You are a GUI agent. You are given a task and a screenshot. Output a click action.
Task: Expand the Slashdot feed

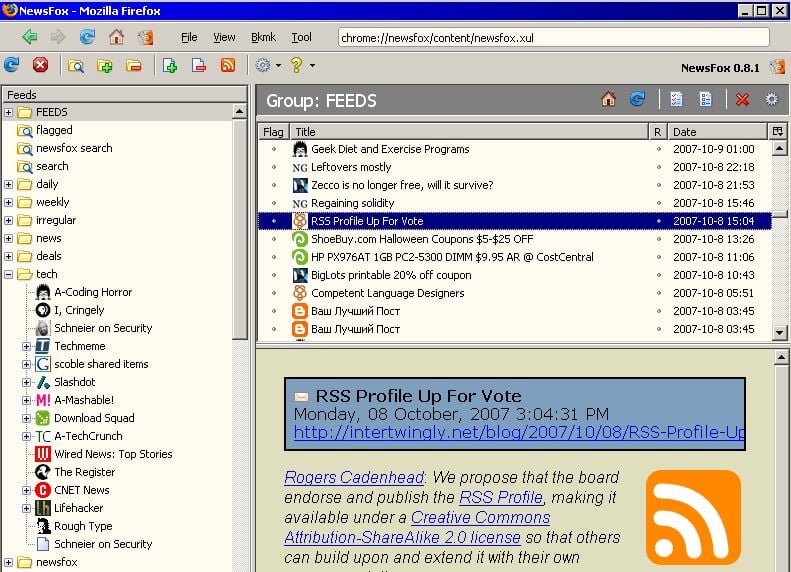coord(26,382)
